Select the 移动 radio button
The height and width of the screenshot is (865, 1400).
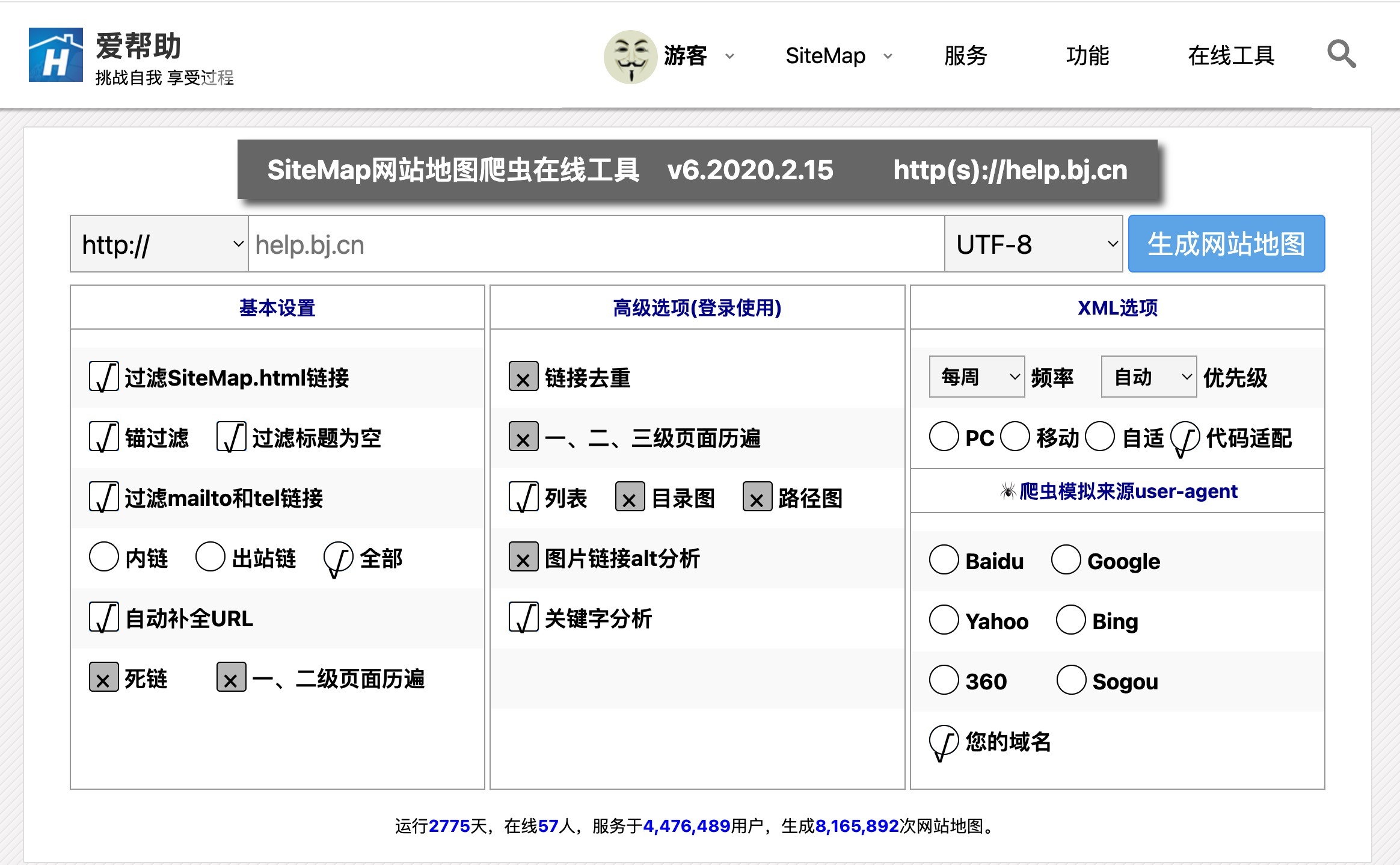click(x=1015, y=436)
